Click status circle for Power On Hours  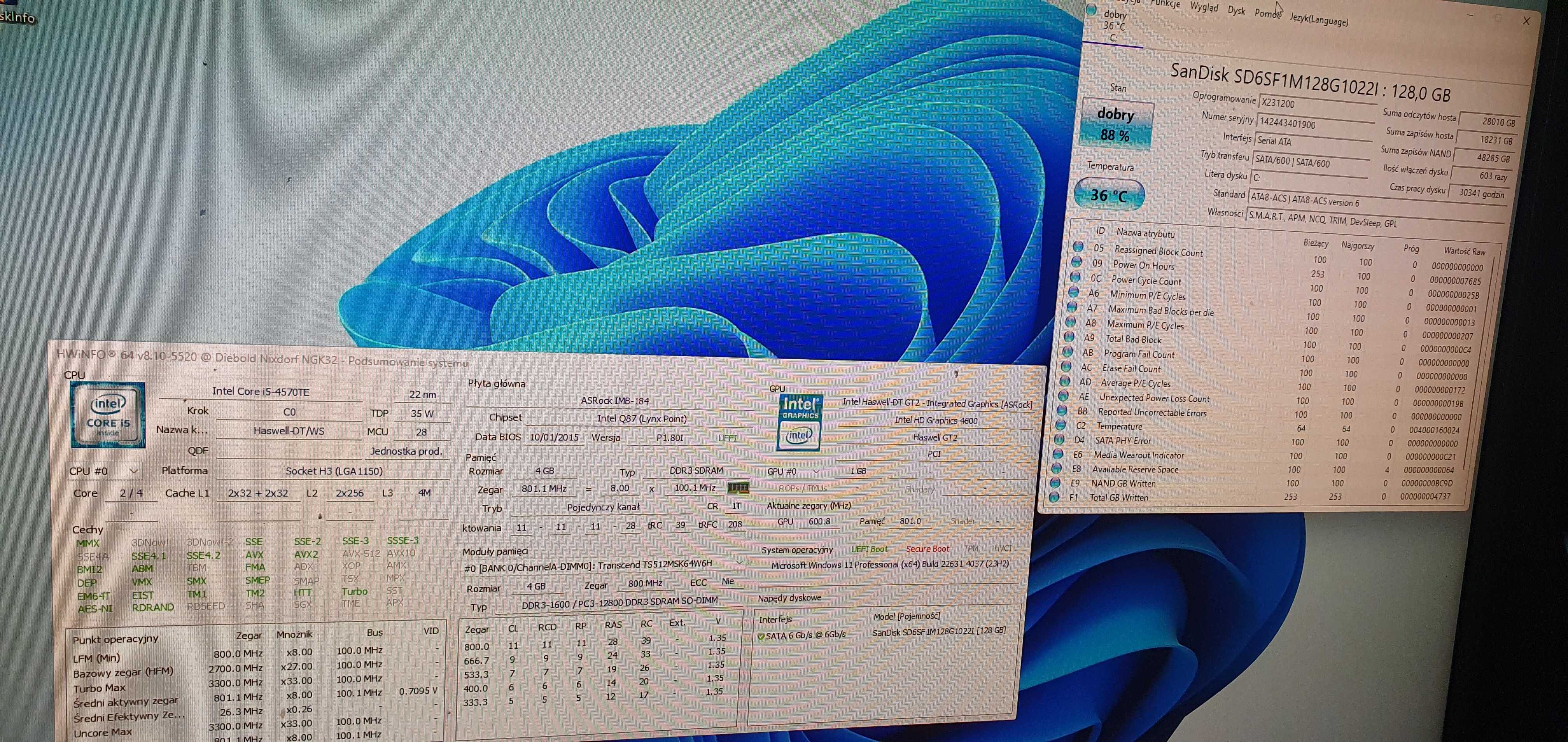tap(1076, 262)
